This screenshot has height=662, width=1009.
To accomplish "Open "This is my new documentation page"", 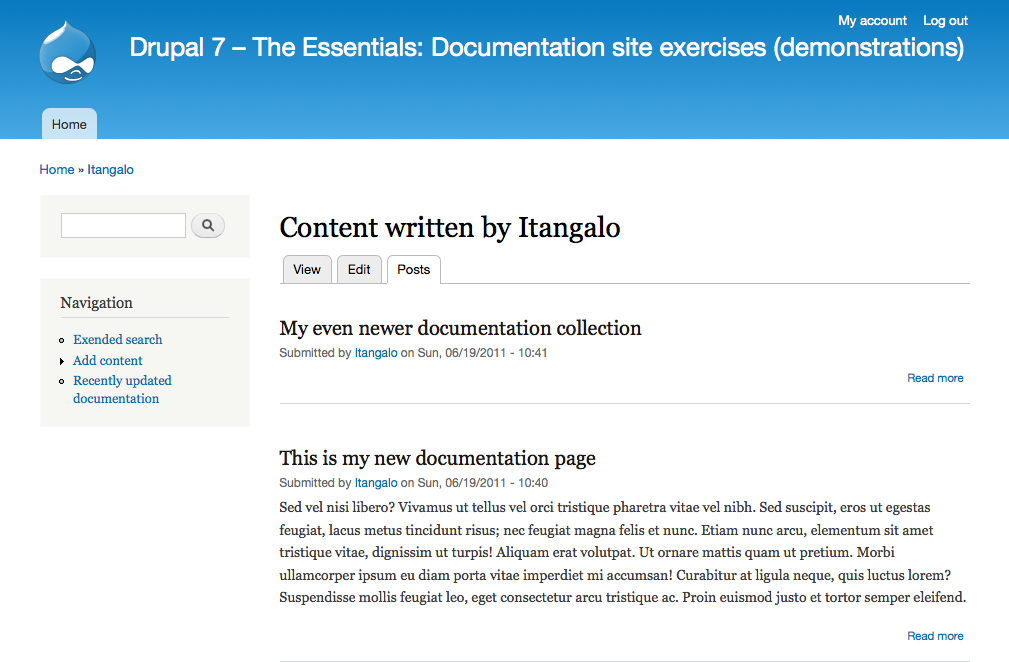I will point(437,458).
